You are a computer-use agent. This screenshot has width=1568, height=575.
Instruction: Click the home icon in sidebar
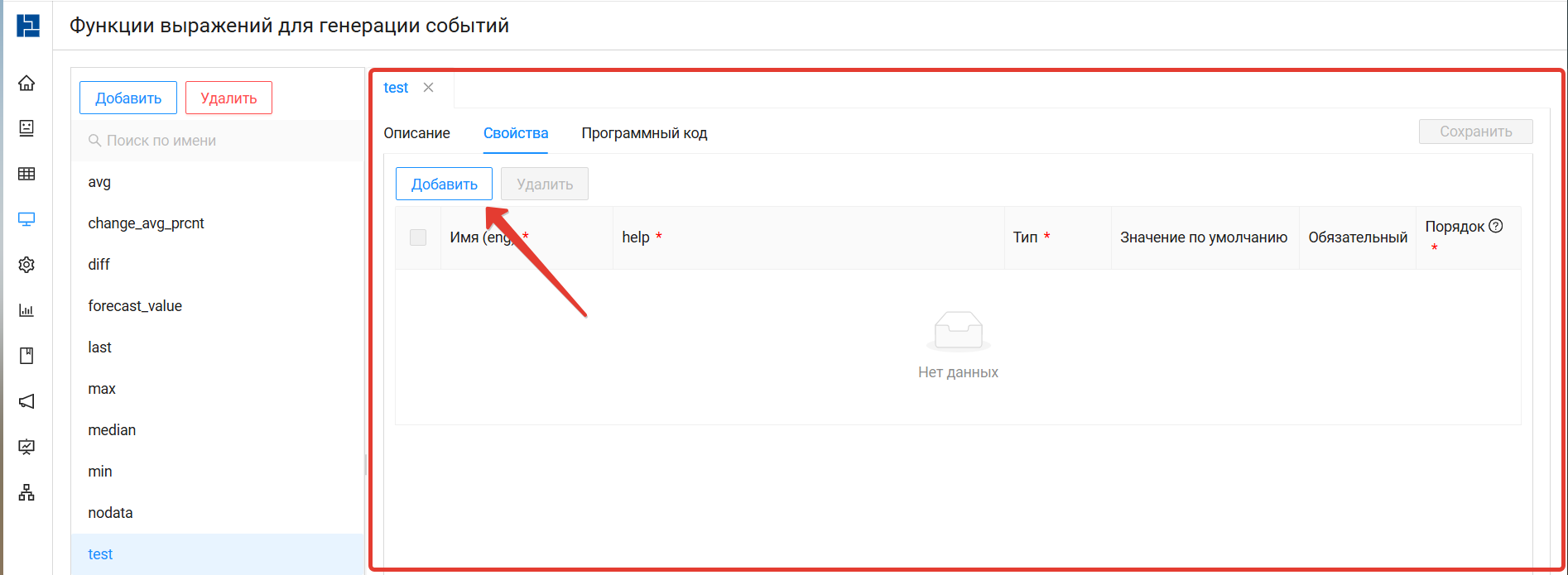pyautogui.click(x=26, y=83)
